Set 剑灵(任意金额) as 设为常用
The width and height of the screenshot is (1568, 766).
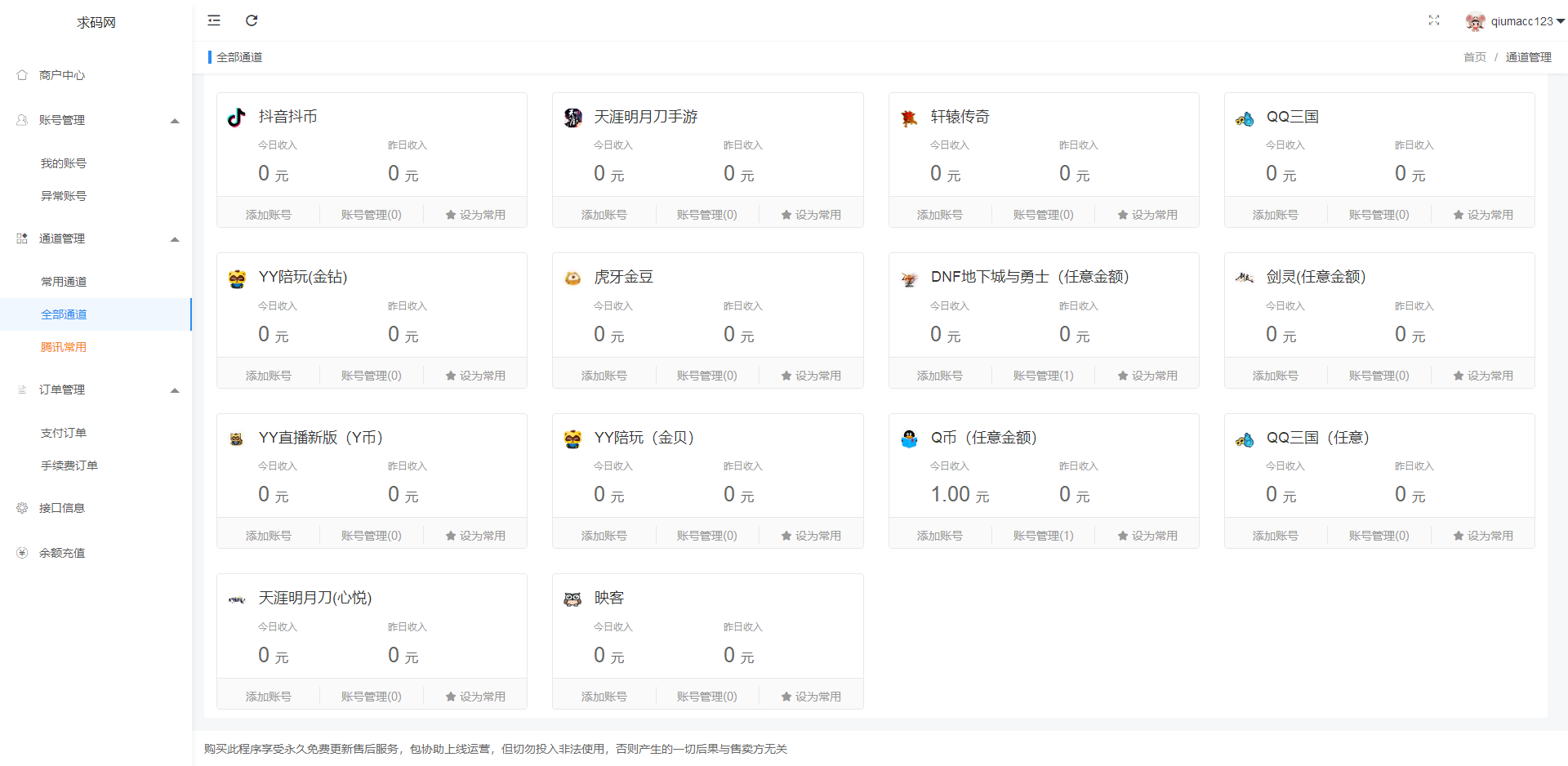click(1483, 376)
